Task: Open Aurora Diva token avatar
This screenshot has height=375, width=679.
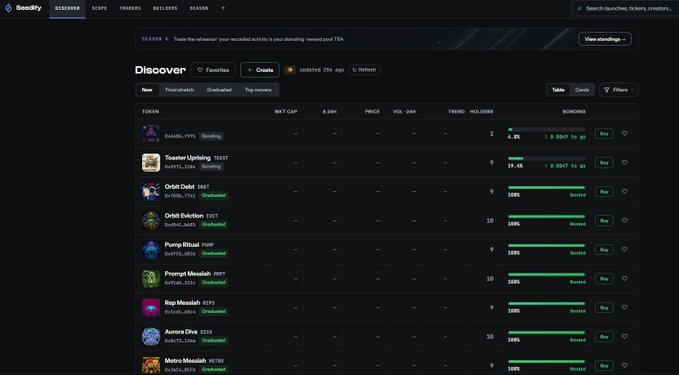Action: (151, 336)
